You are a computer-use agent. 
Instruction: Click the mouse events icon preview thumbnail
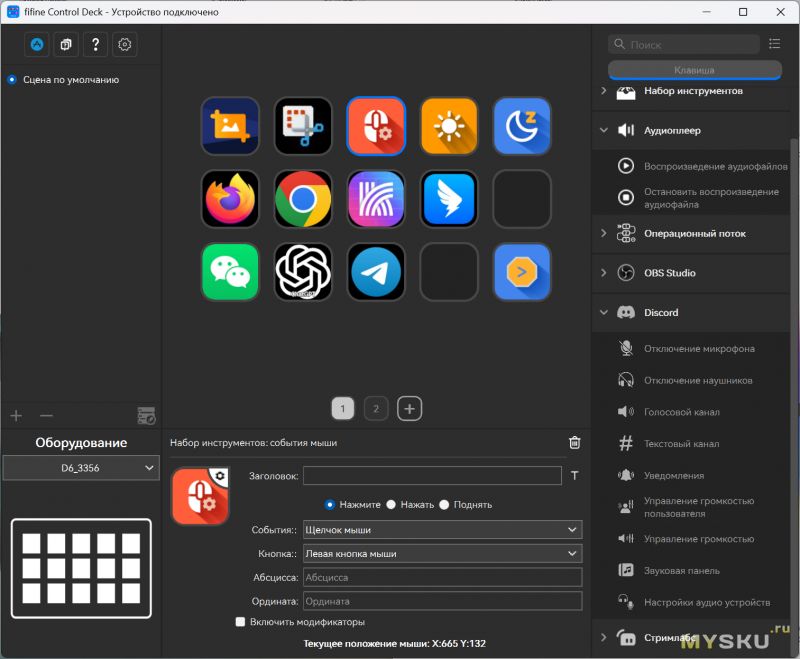pyautogui.click(x=201, y=496)
